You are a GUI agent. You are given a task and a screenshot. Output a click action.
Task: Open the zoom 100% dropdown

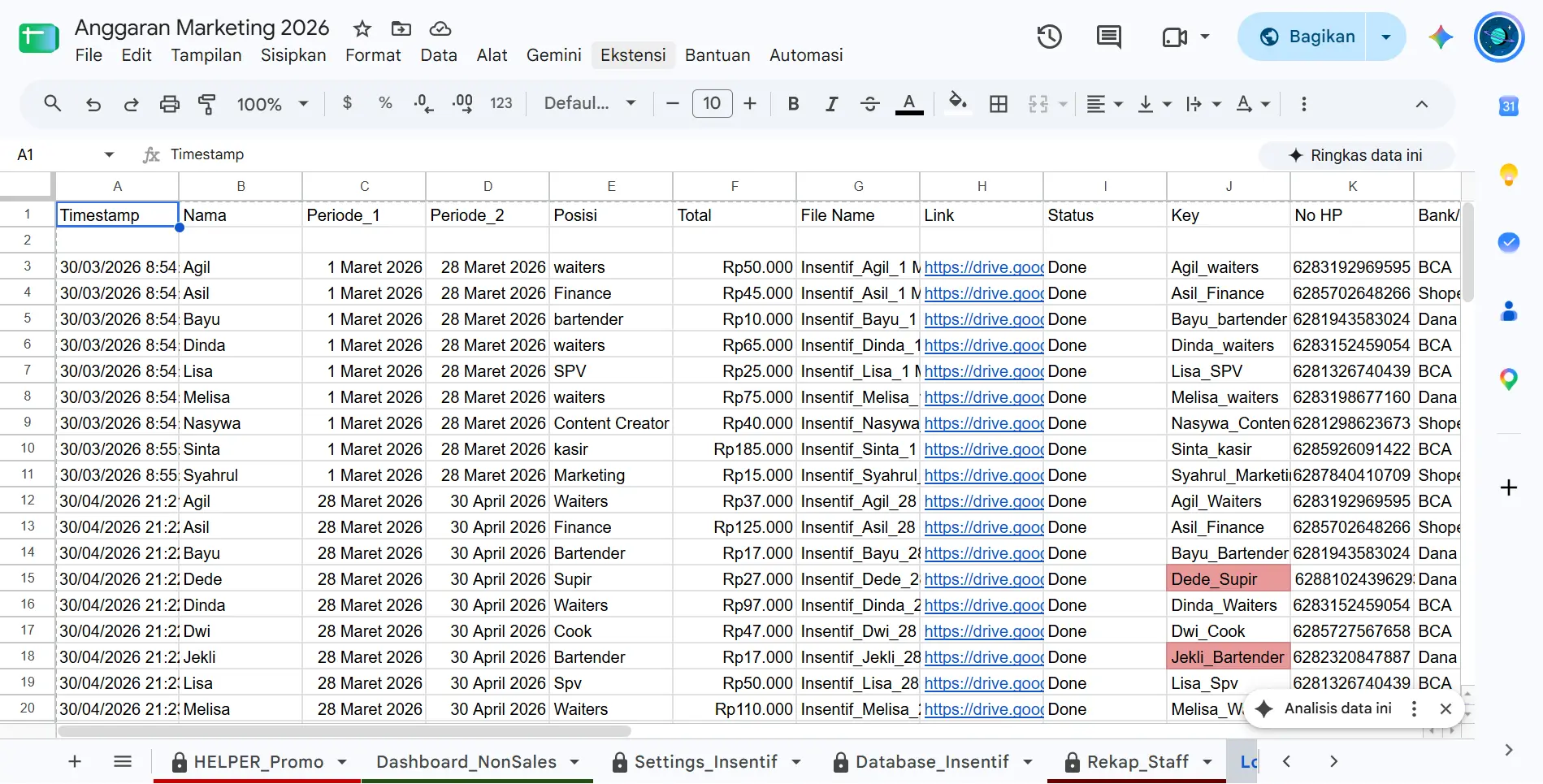click(272, 104)
